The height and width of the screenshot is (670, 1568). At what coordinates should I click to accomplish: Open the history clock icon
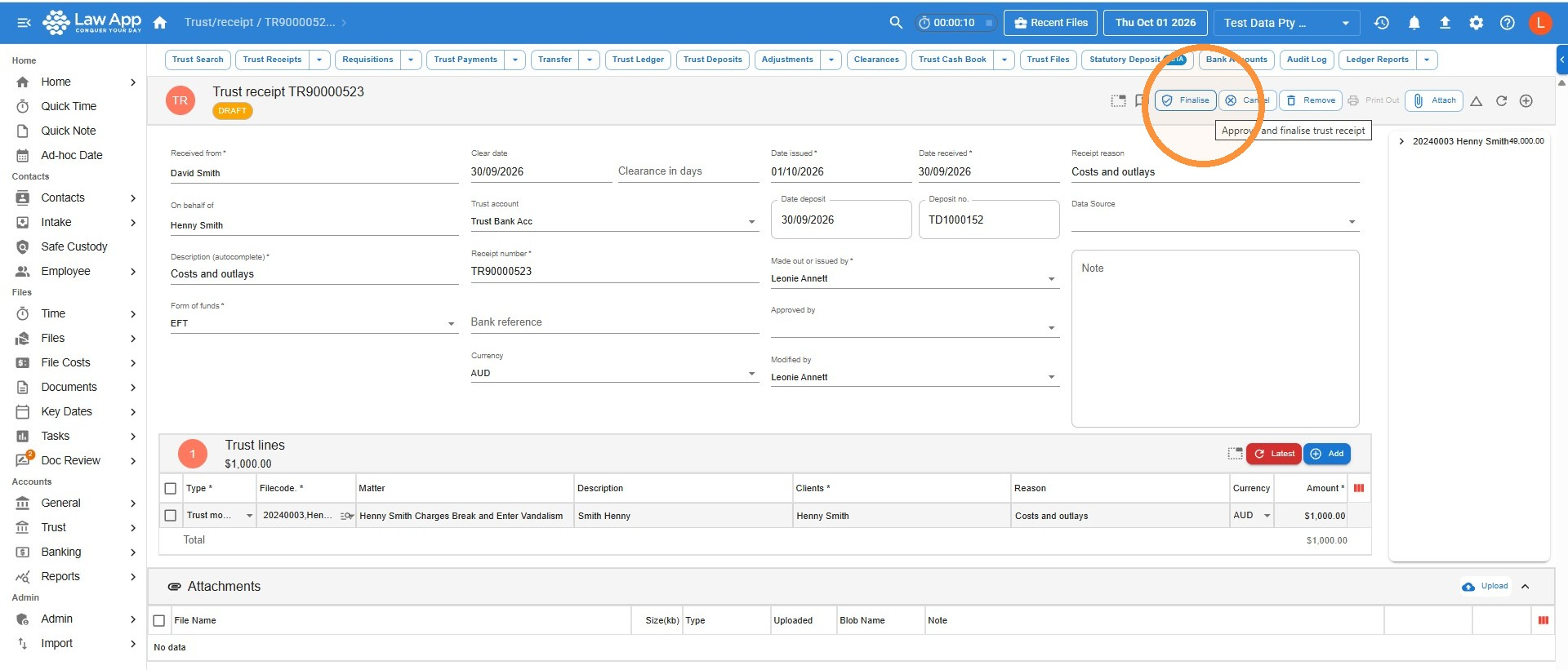tap(1382, 23)
